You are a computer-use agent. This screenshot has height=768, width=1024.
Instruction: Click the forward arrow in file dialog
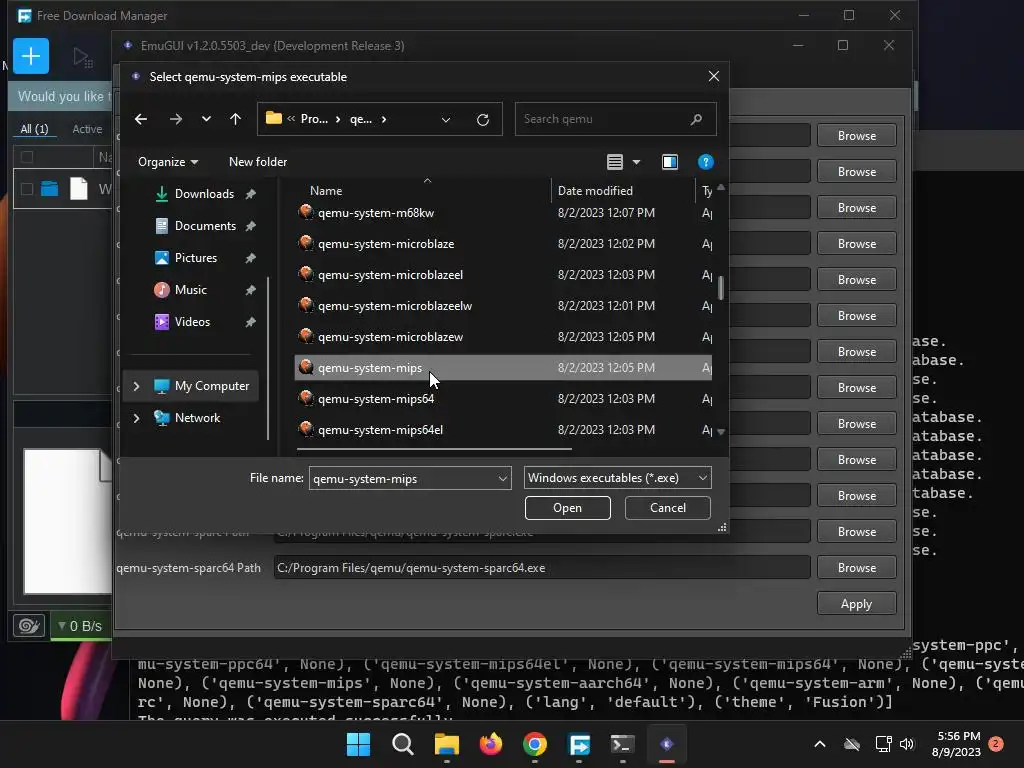click(x=176, y=119)
